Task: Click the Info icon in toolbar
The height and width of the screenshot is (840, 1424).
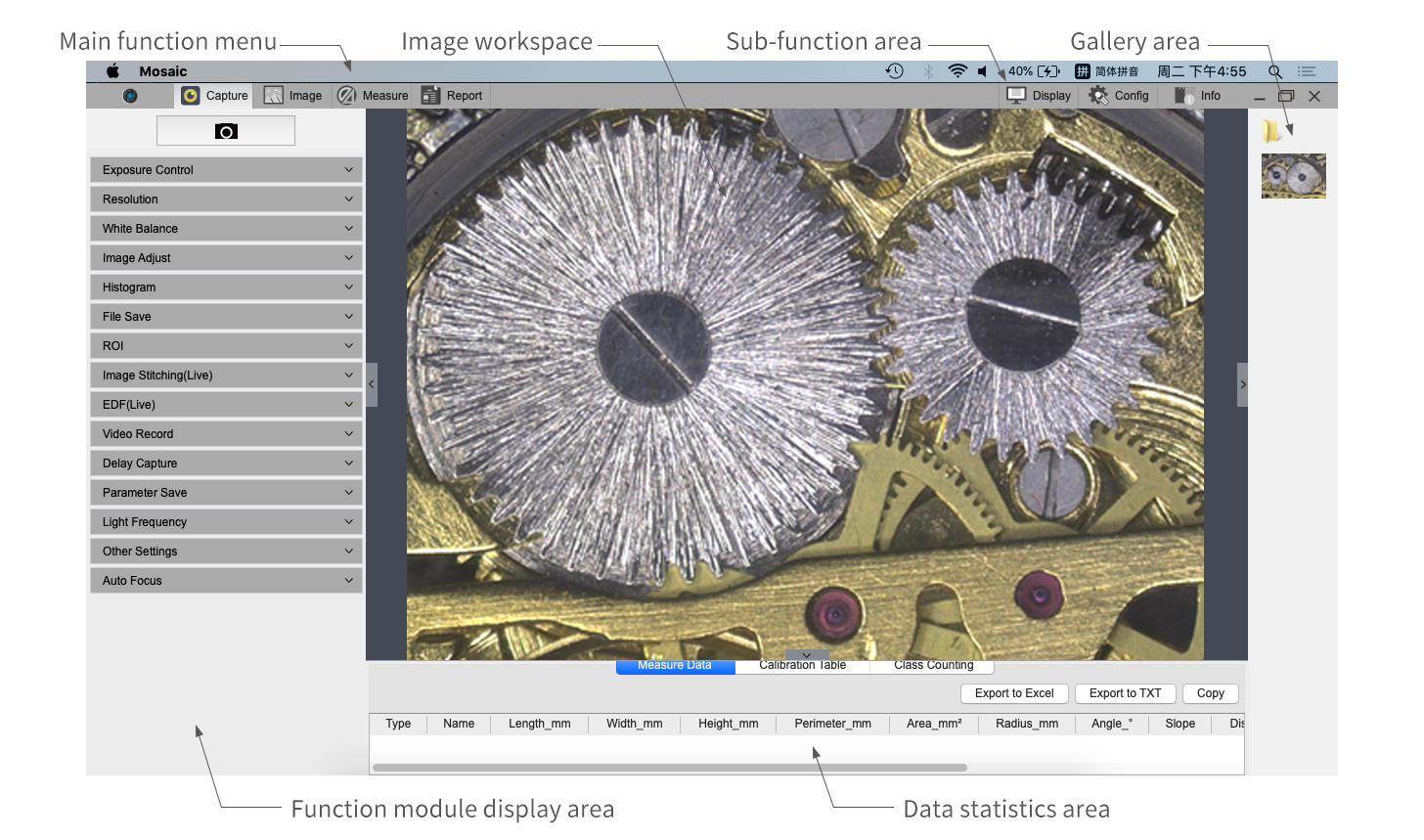Action: point(1184,95)
